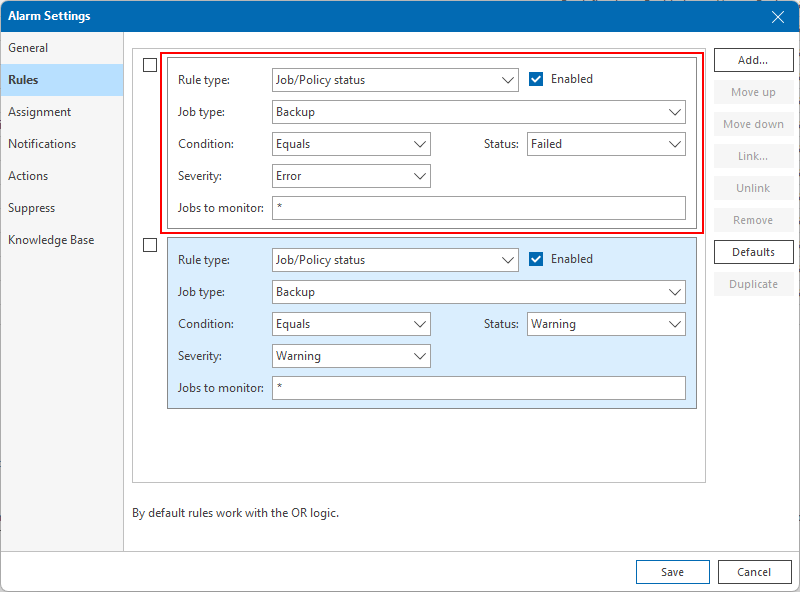
Task: Expand Job type dropdown in first rule
Action: [478, 112]
